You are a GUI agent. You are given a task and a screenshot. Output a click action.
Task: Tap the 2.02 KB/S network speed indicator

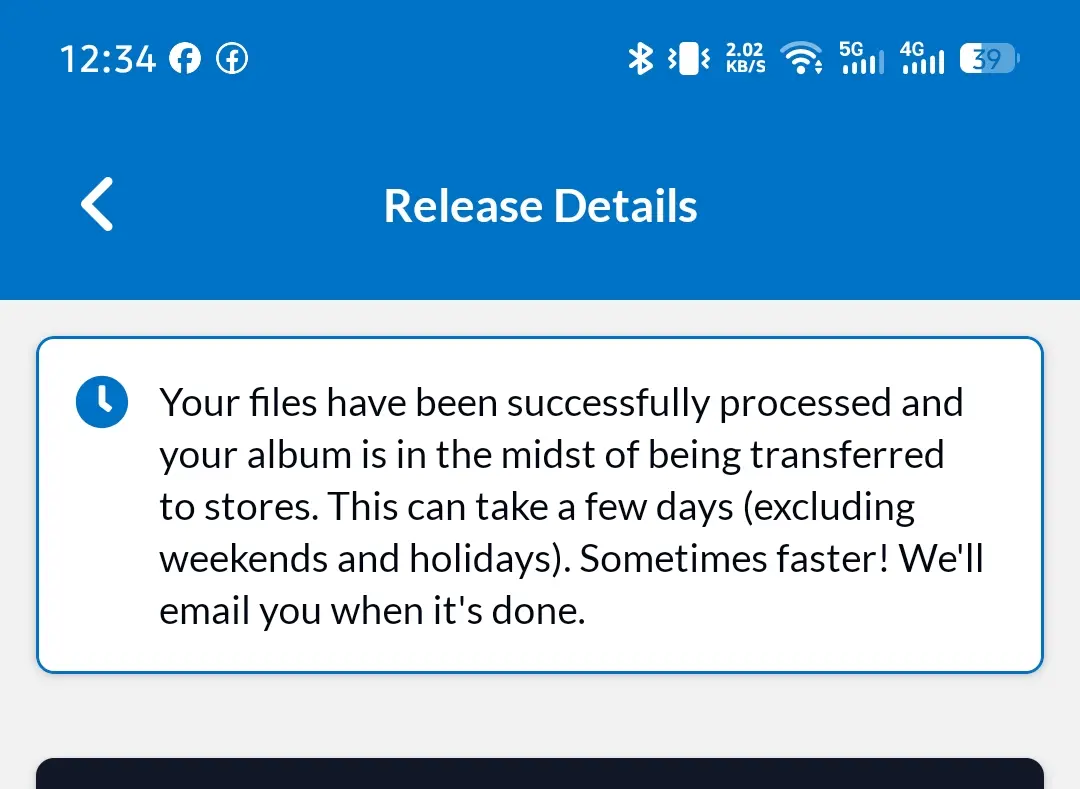(745, 58)
